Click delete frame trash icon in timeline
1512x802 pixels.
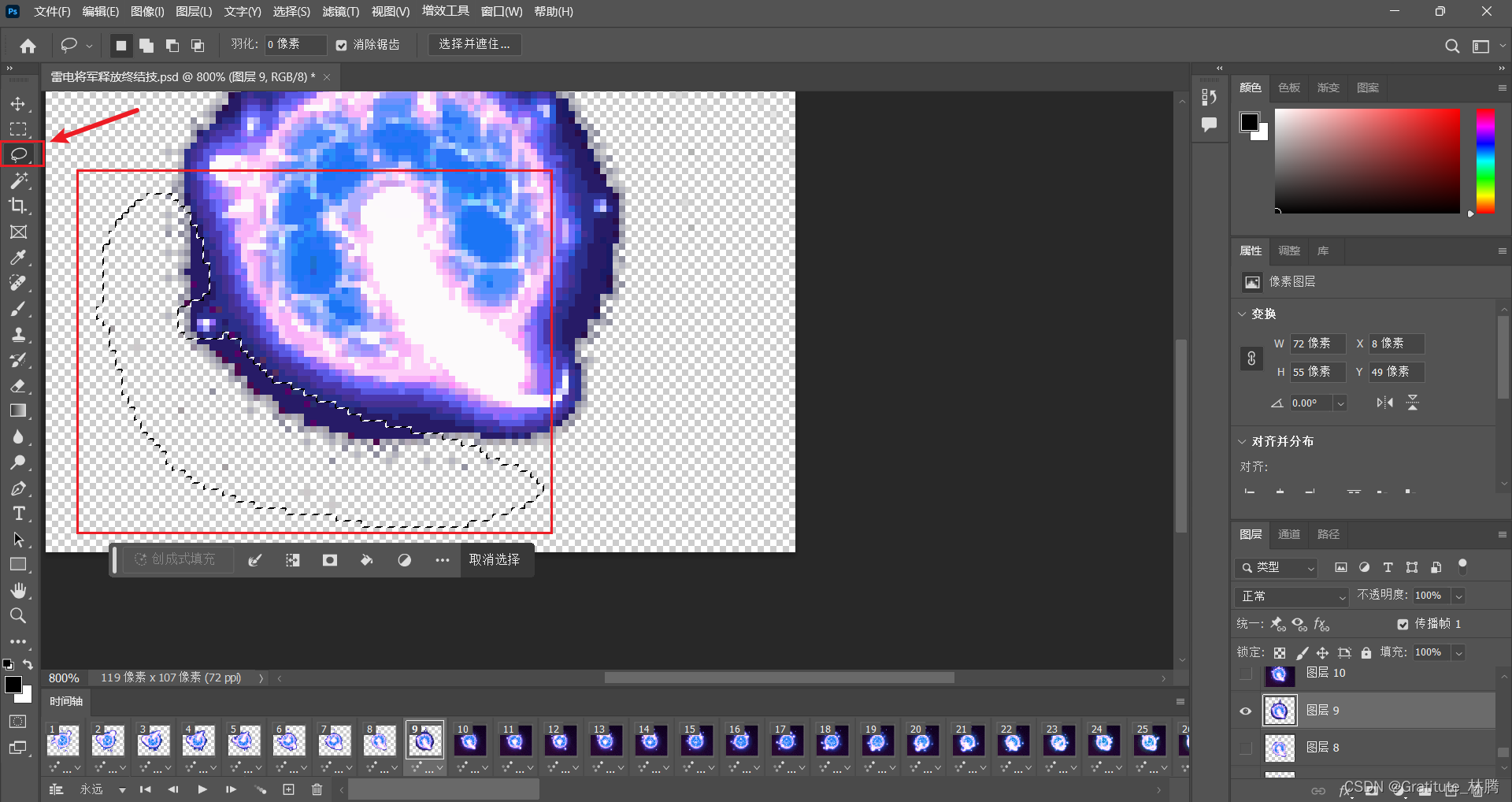click(317, 789)
